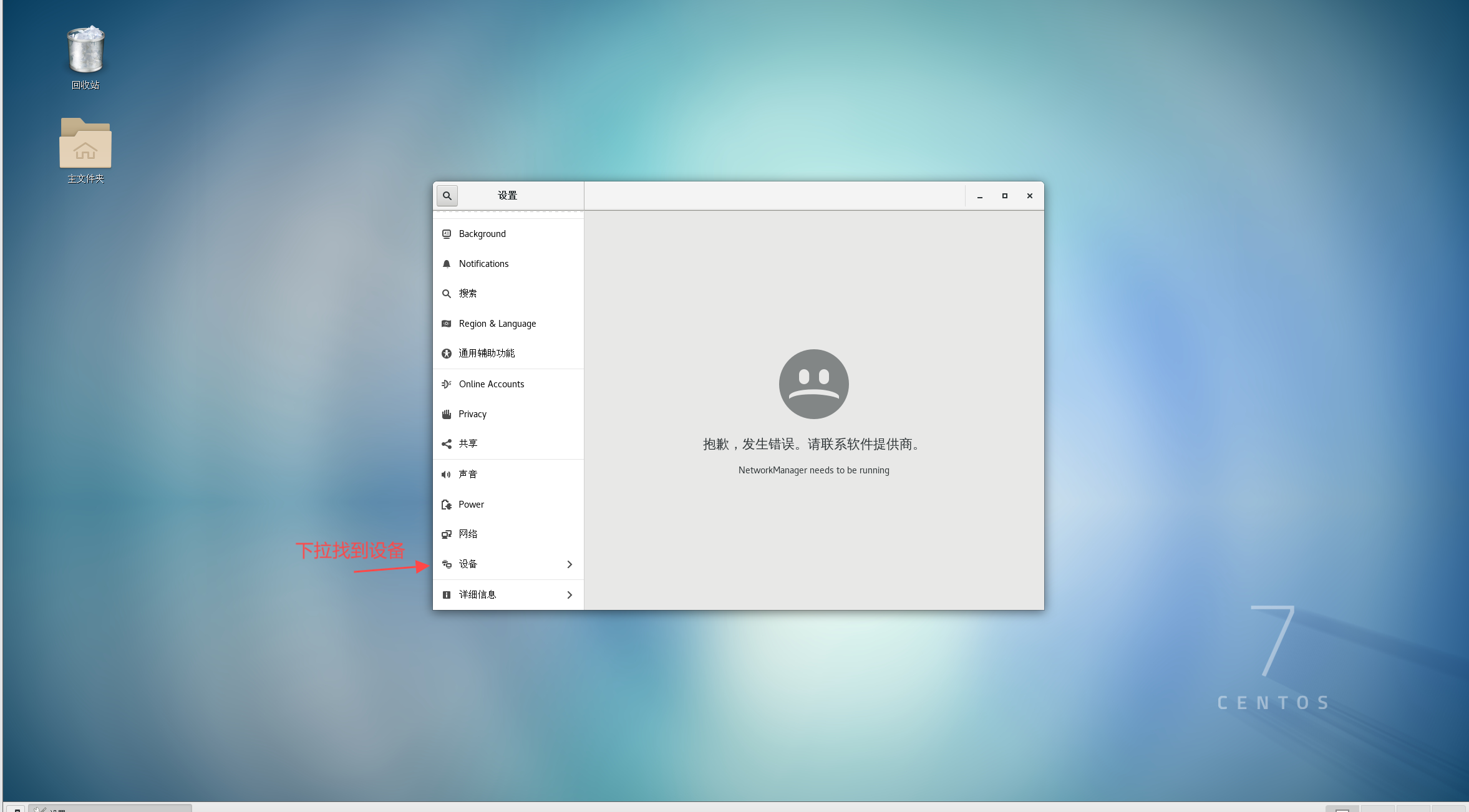Open the 主文件夹 home folder icon

click(x=85, y=145)
